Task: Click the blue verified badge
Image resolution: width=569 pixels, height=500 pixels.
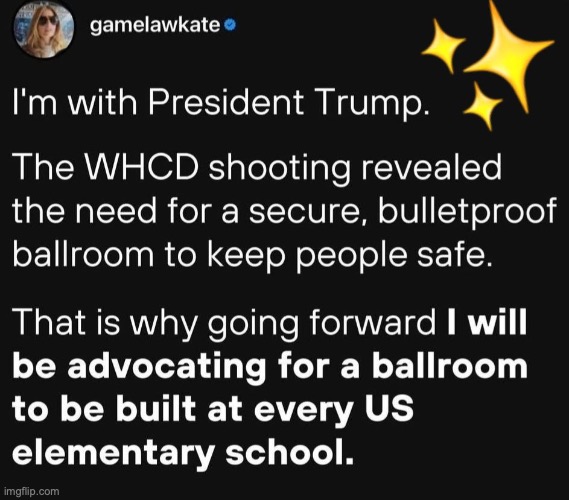Action: [230, 25]
